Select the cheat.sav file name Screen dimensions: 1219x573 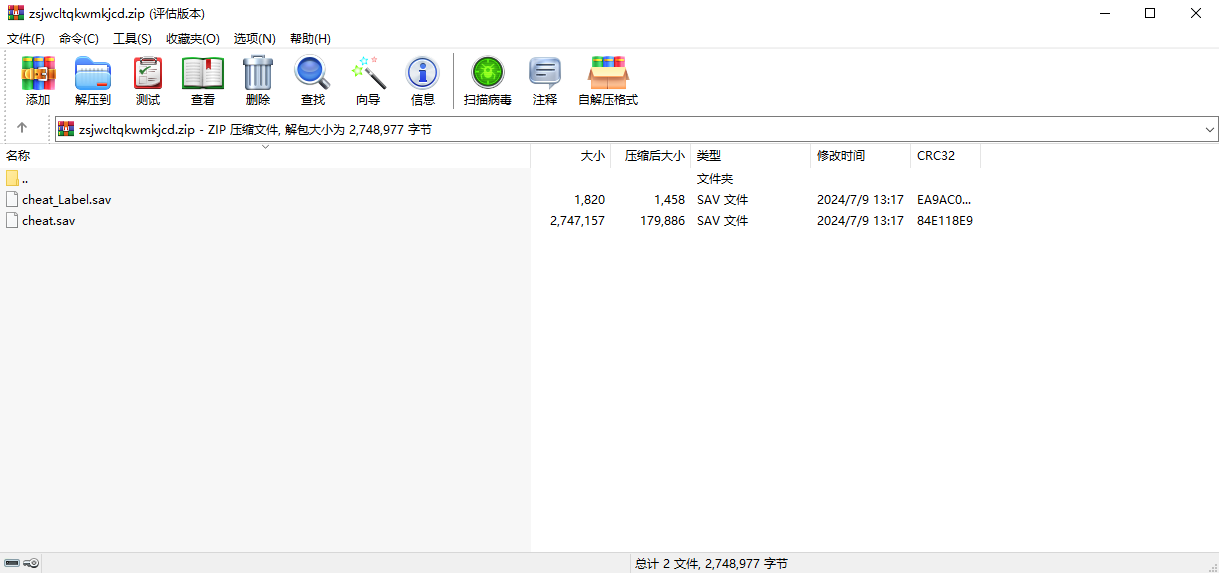[x=49, y=221]
